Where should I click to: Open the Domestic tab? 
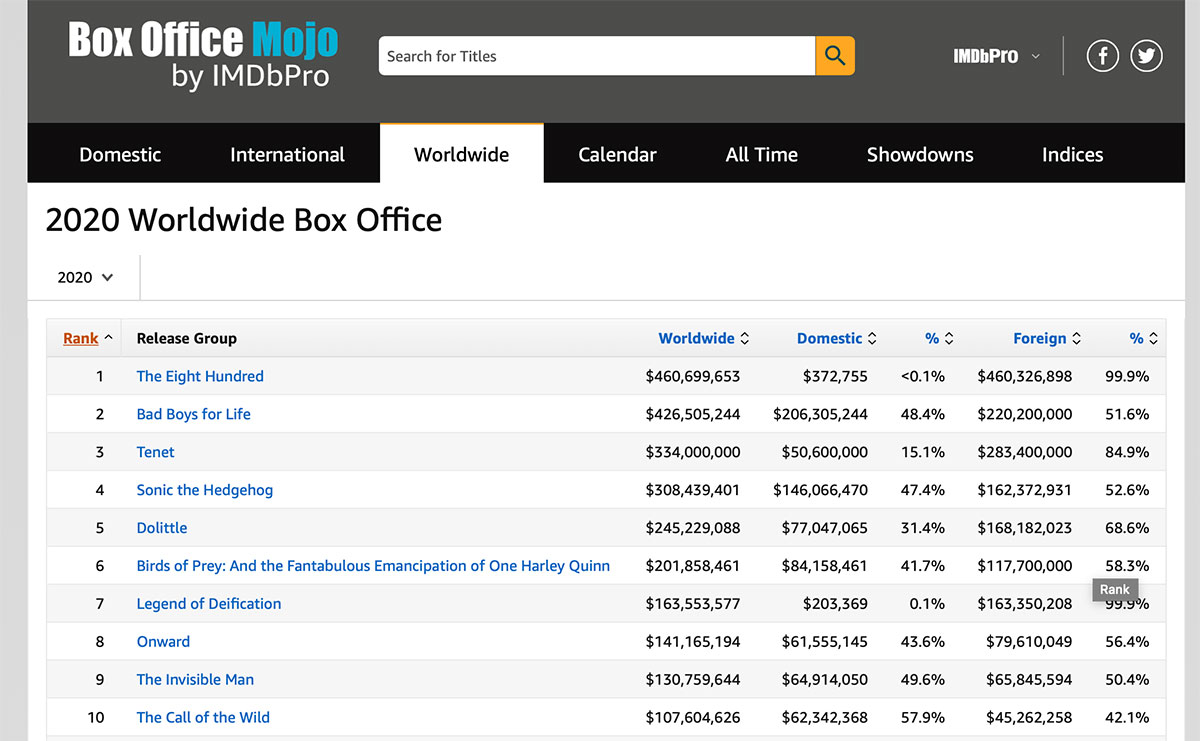tap(120, 154)
